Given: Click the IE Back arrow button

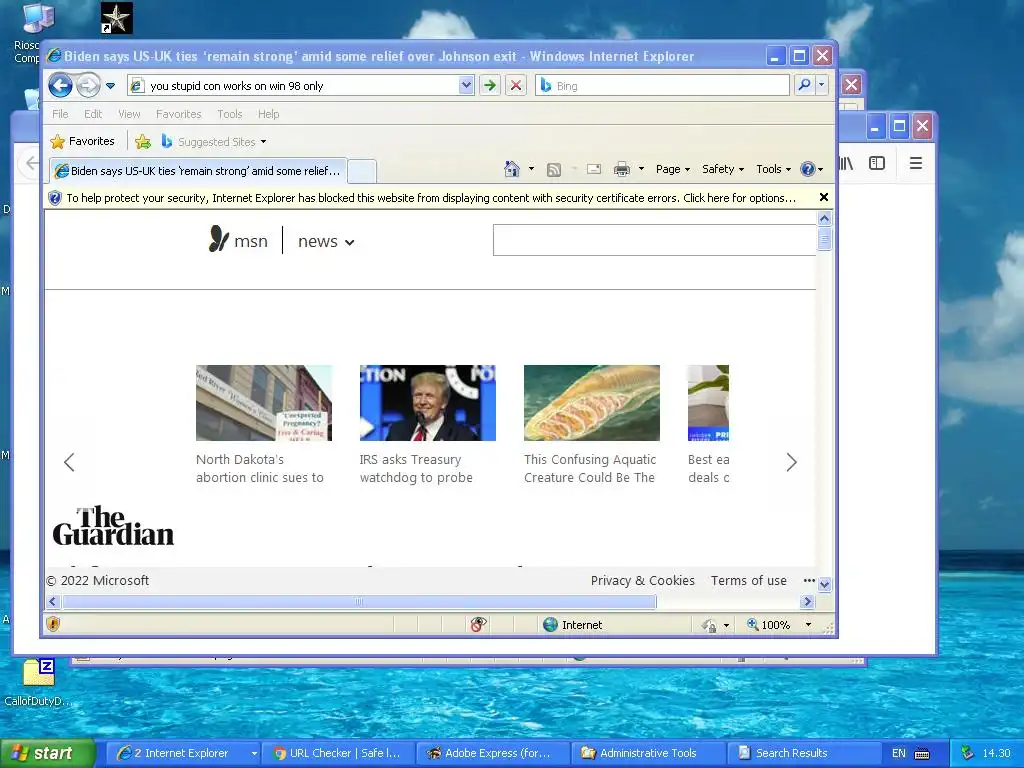Looking at the screenshot, I should click(x=61, y=86).
